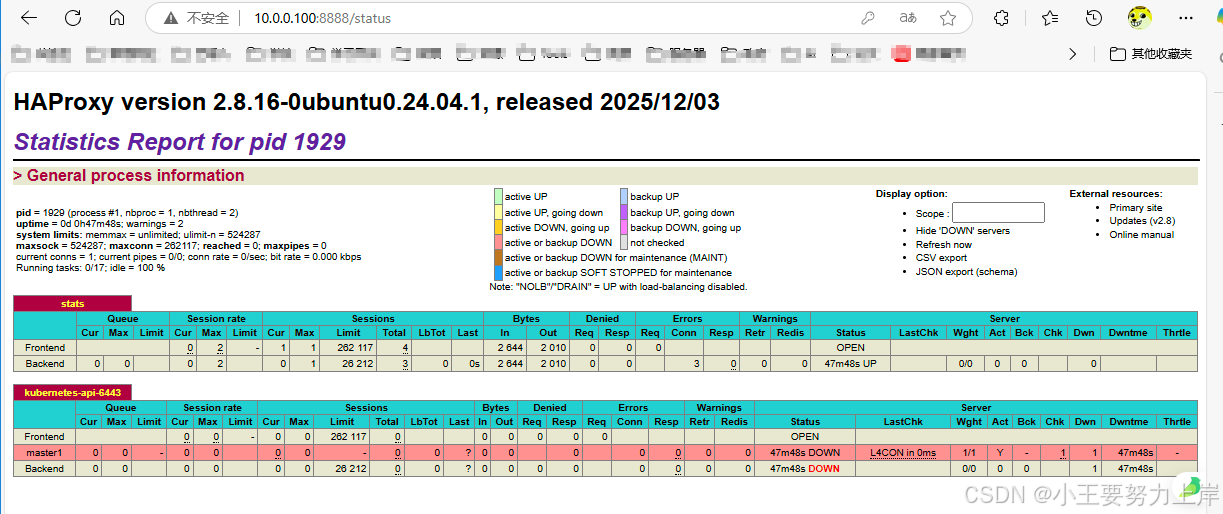The image size is (1223, 514).
Task: Open the CSV export link
Action: (941, 258)
